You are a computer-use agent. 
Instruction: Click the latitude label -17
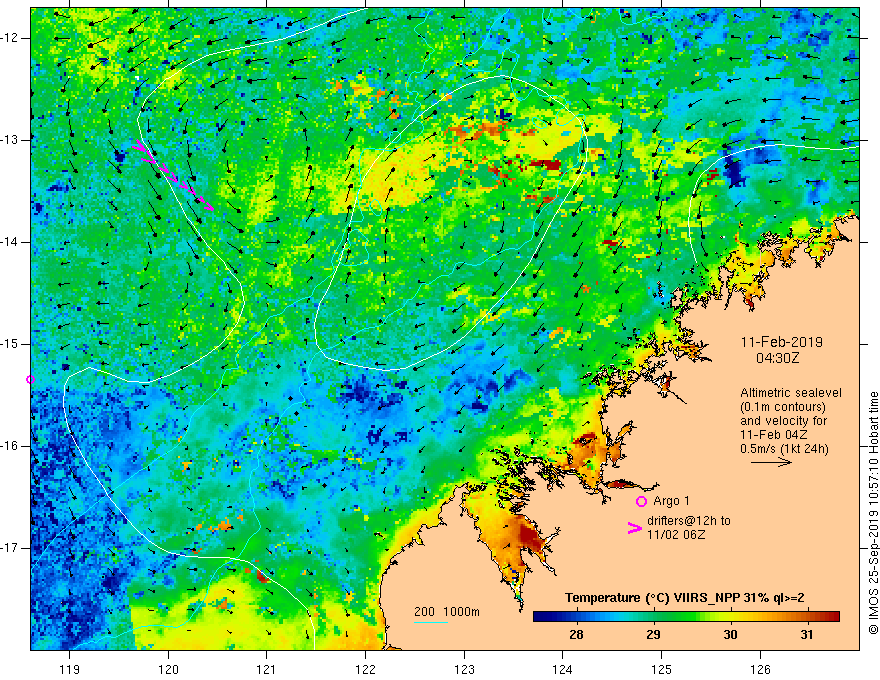click(10, 548)
